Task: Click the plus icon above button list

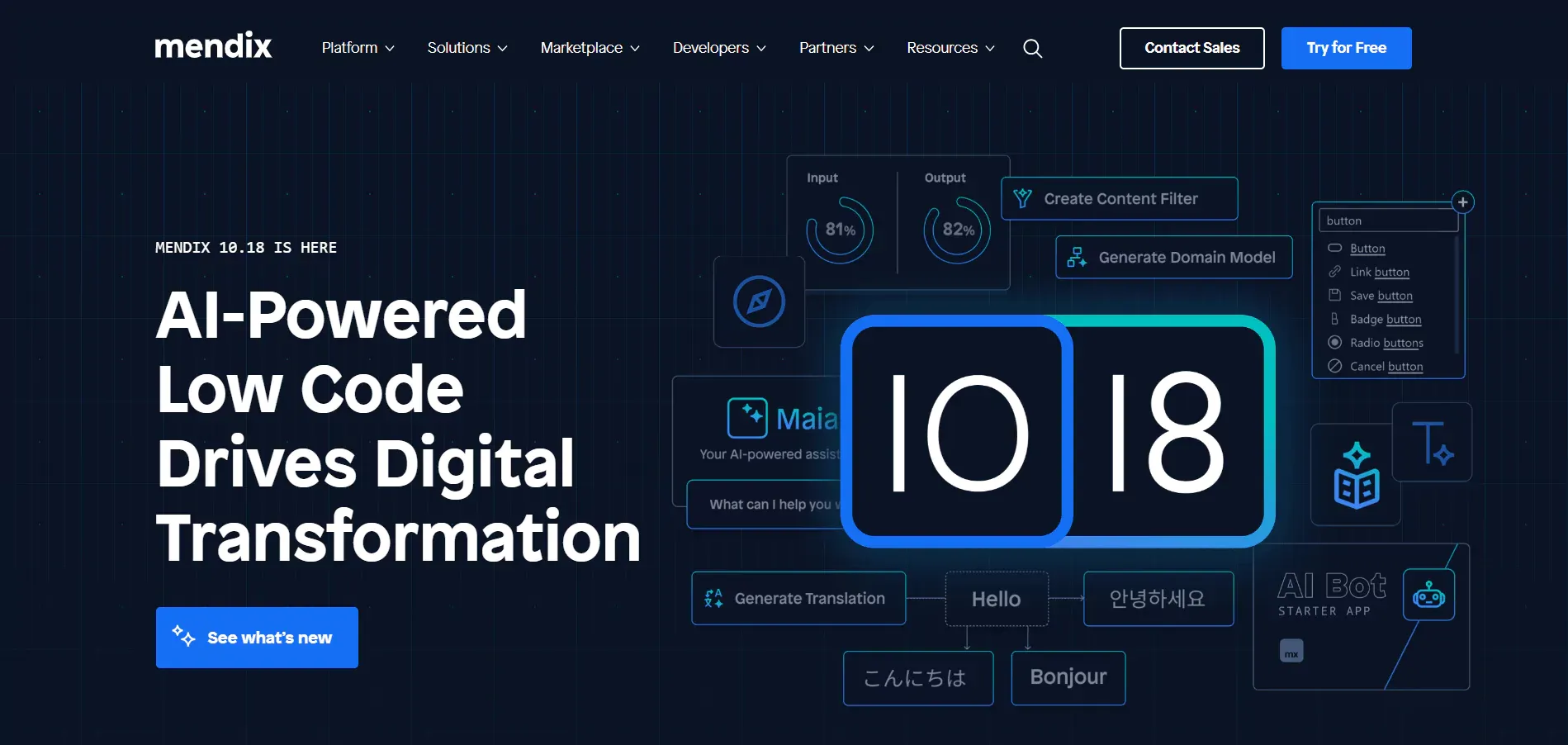Action: coord(1462,202)
